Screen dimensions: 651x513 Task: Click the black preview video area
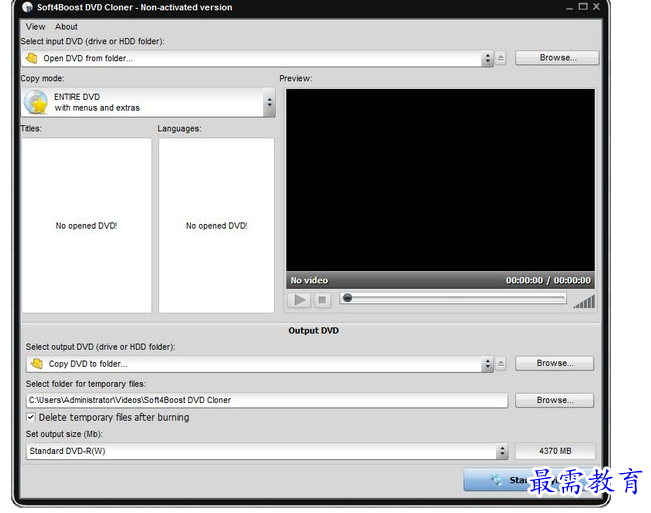click(x=440, y=180)
